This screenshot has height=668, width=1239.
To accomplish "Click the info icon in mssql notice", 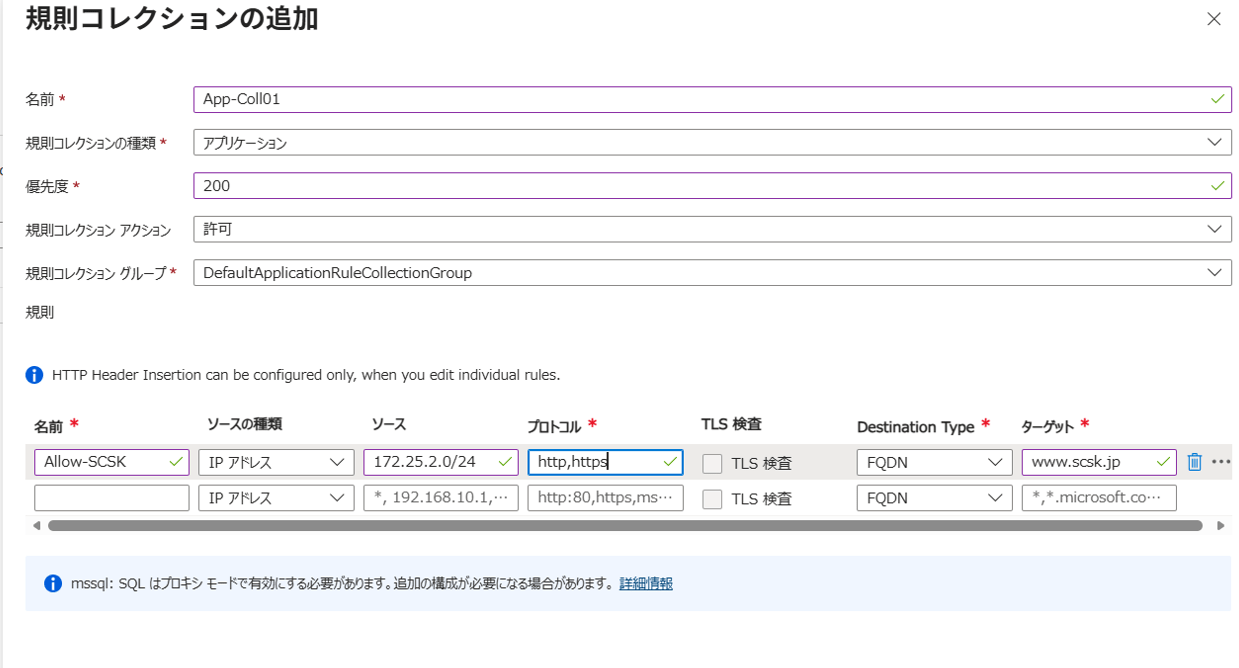I will coord(53,584).
